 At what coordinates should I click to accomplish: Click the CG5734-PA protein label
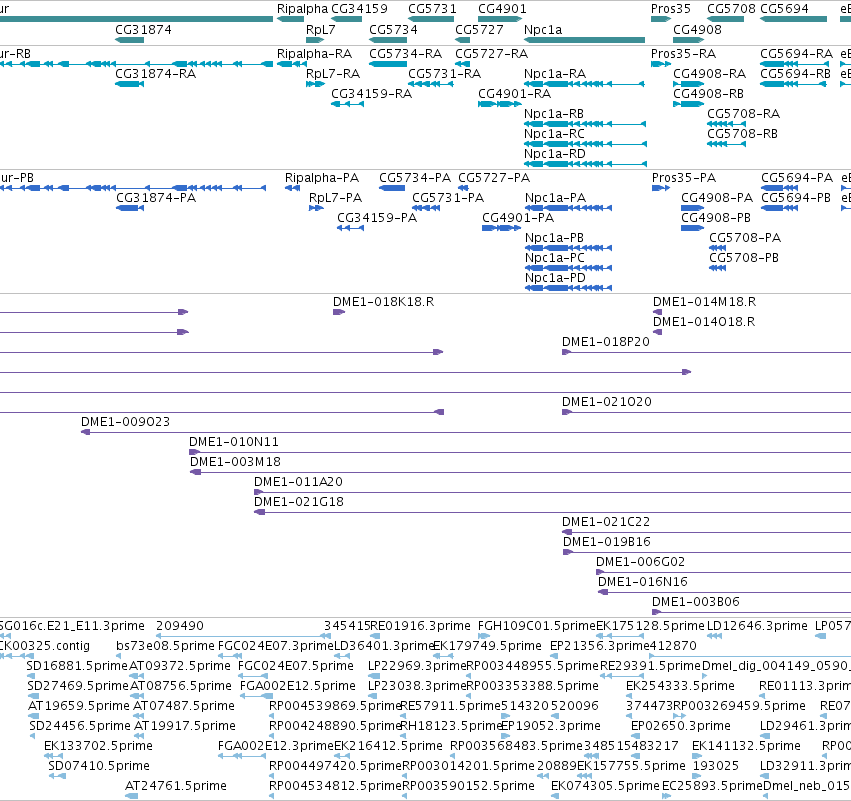tap(415, 177)
